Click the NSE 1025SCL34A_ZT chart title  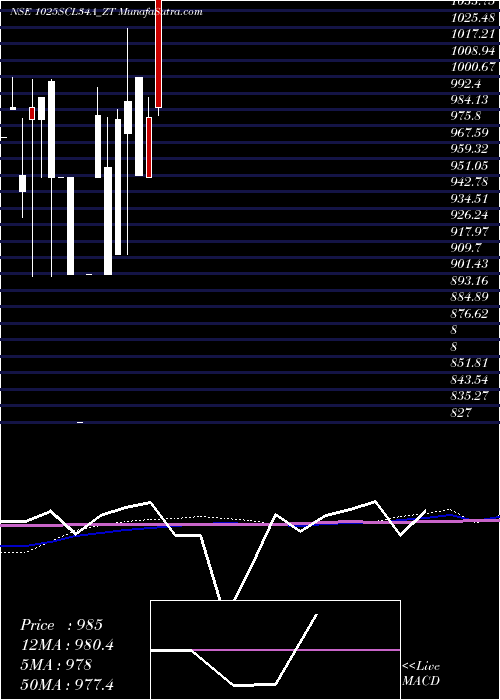[x=106, y=12]
